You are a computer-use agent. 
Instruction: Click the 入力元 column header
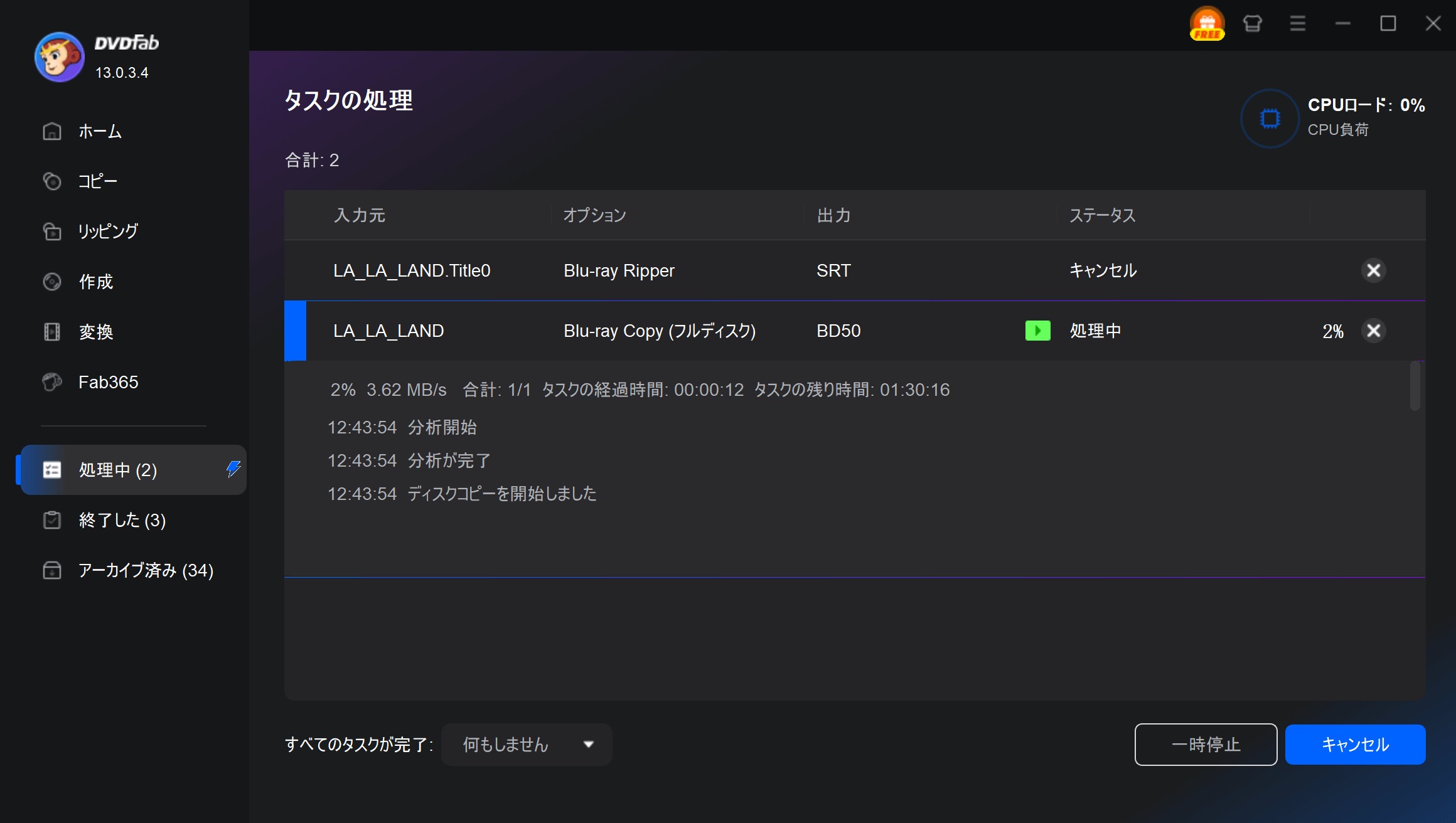[360, 215]
